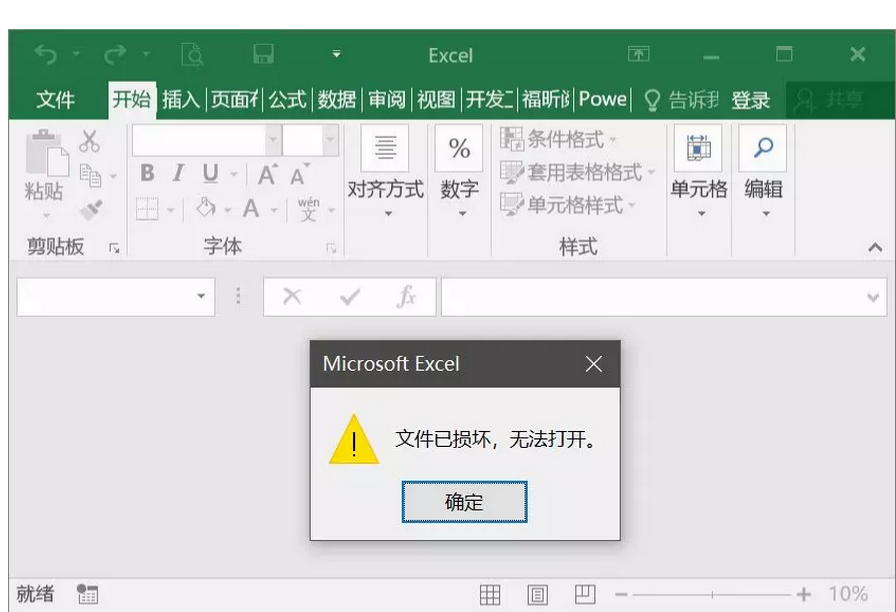Image resolution: width=896 pixels, height=612 pixels.
Task: Click the Format Painter brush icon
Action: pyautogui.click(x=90, y=210)
